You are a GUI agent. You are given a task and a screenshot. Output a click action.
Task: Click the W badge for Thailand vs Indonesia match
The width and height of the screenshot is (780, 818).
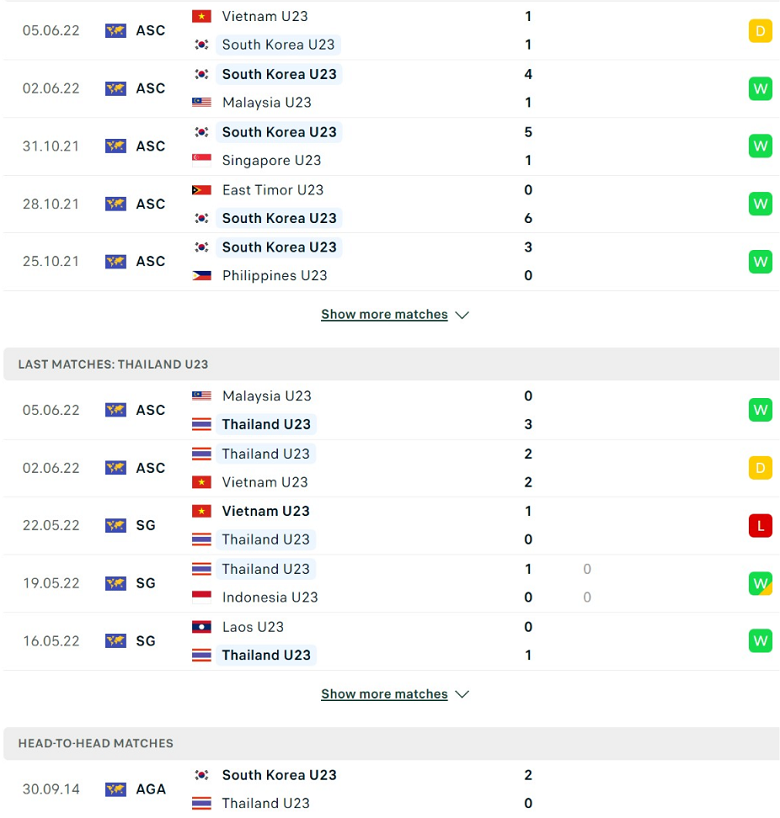click(x=760, y=583)
